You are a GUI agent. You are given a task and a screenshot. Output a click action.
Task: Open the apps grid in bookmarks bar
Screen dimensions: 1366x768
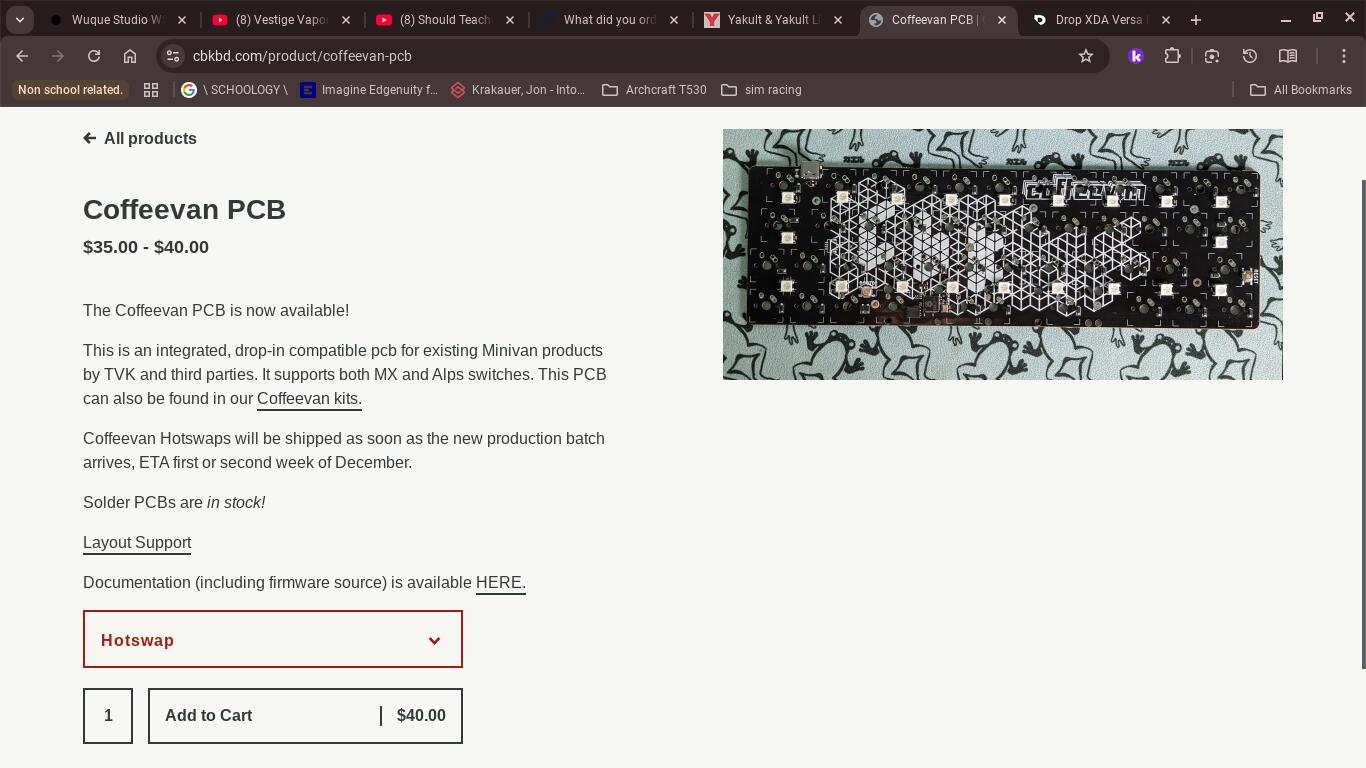tap(151, 90)
